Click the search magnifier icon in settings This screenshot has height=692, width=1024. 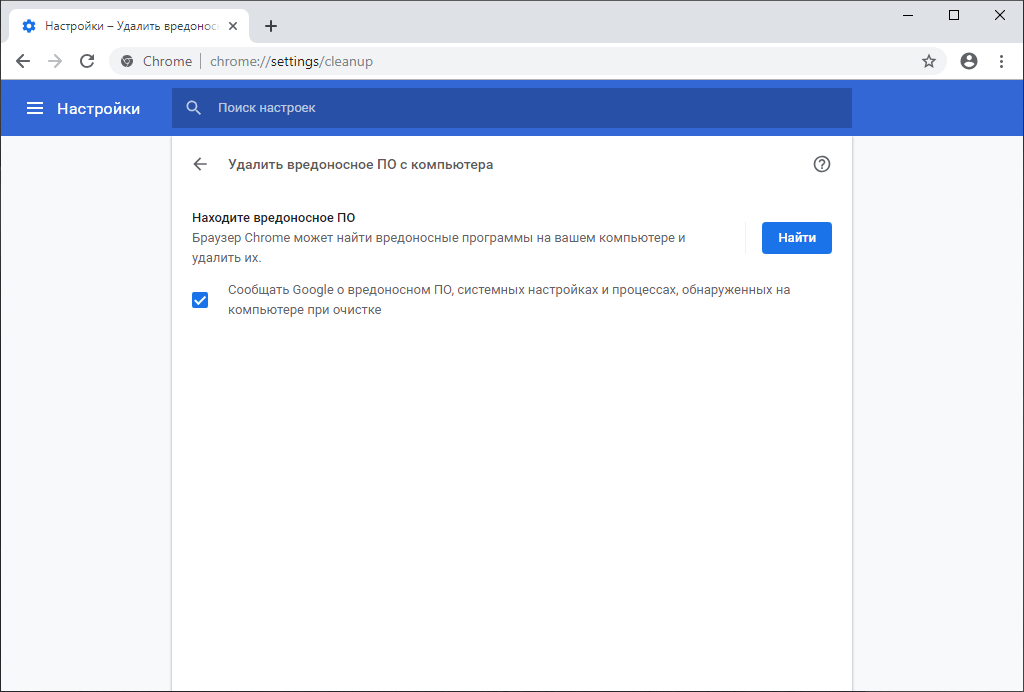point(194,108)
